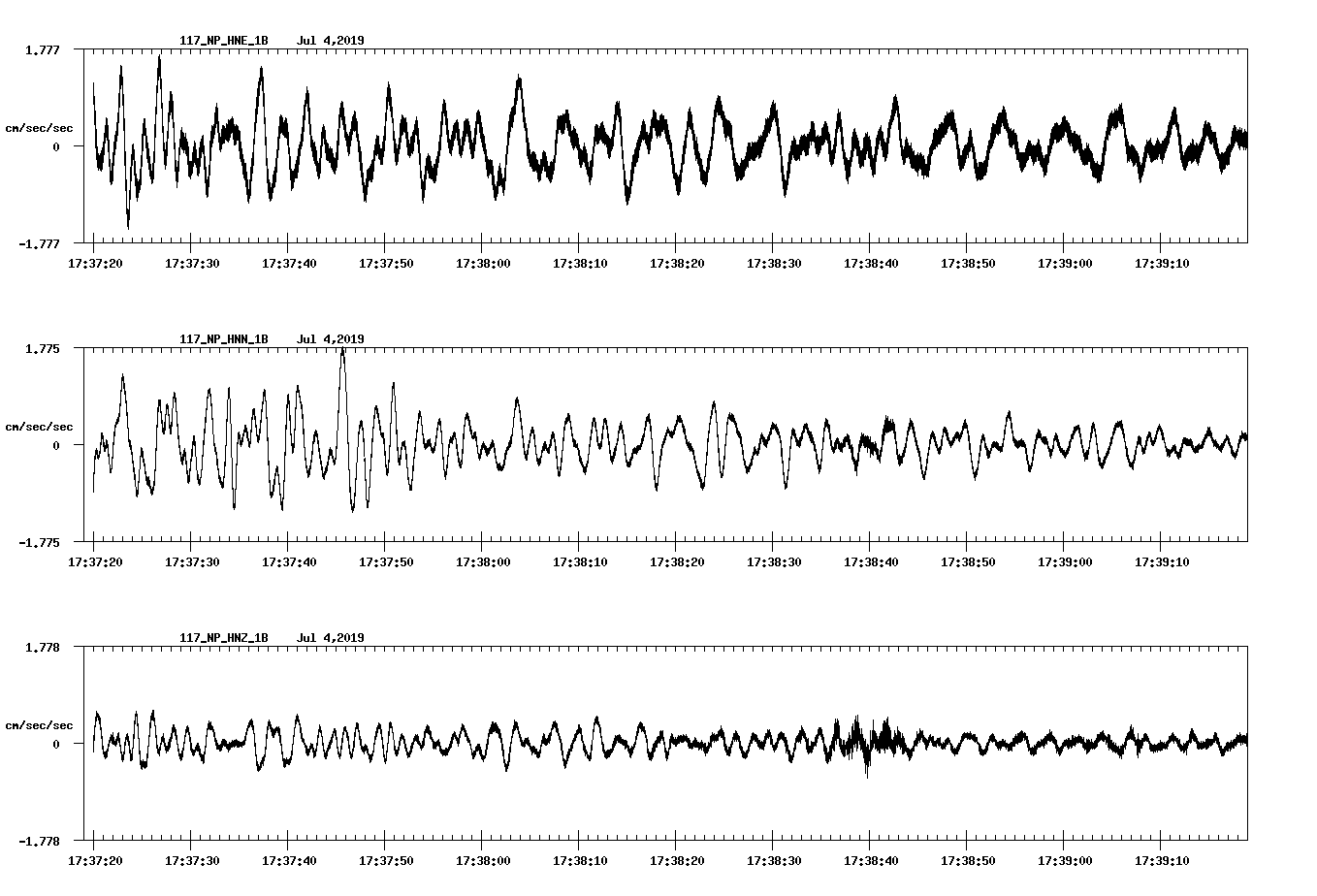This screenshot has width=1317, height=896.
Task: Click 17:37:50 time label under HNZ plot
Action: tap(386, 860)
